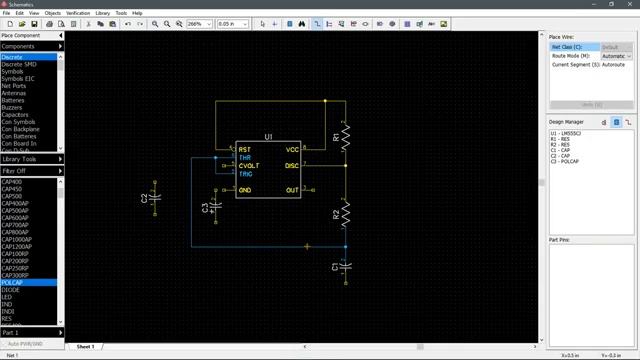Viewport: 640px width, 360px height.
Task: Select the Net Ports library
Action: pos(29,86)
